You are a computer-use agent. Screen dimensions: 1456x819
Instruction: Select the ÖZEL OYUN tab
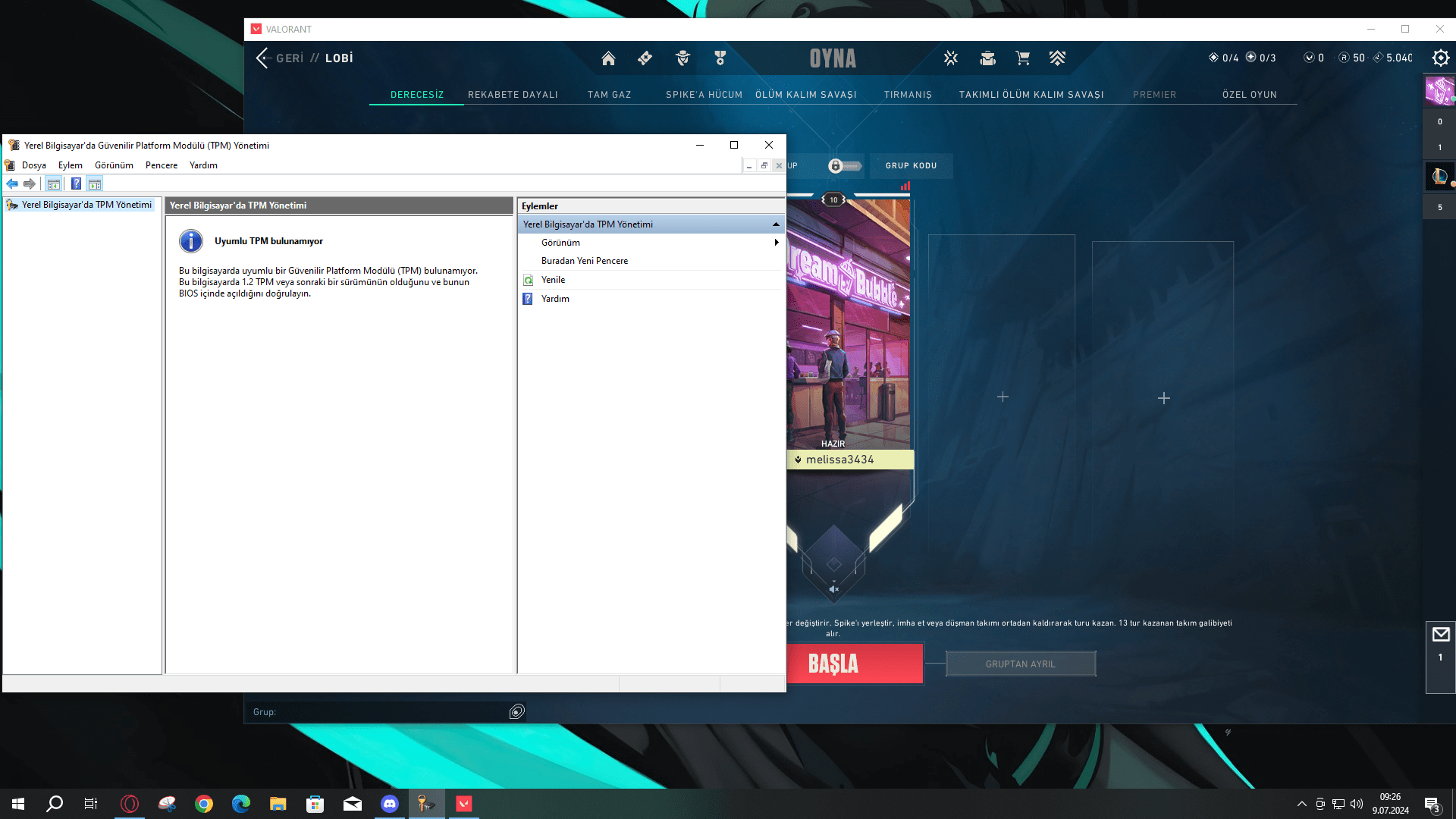[x=1249, y=95]
